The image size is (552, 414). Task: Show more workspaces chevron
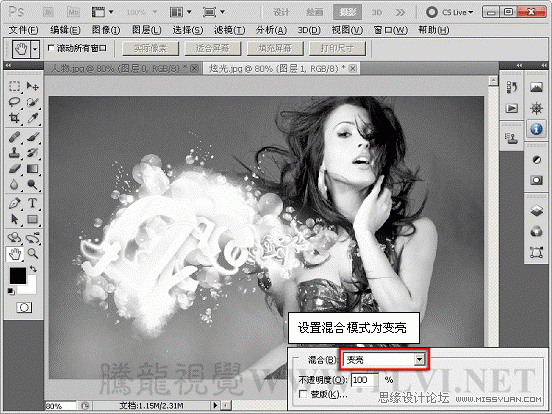pyautogui.click(x=400, y=13)
